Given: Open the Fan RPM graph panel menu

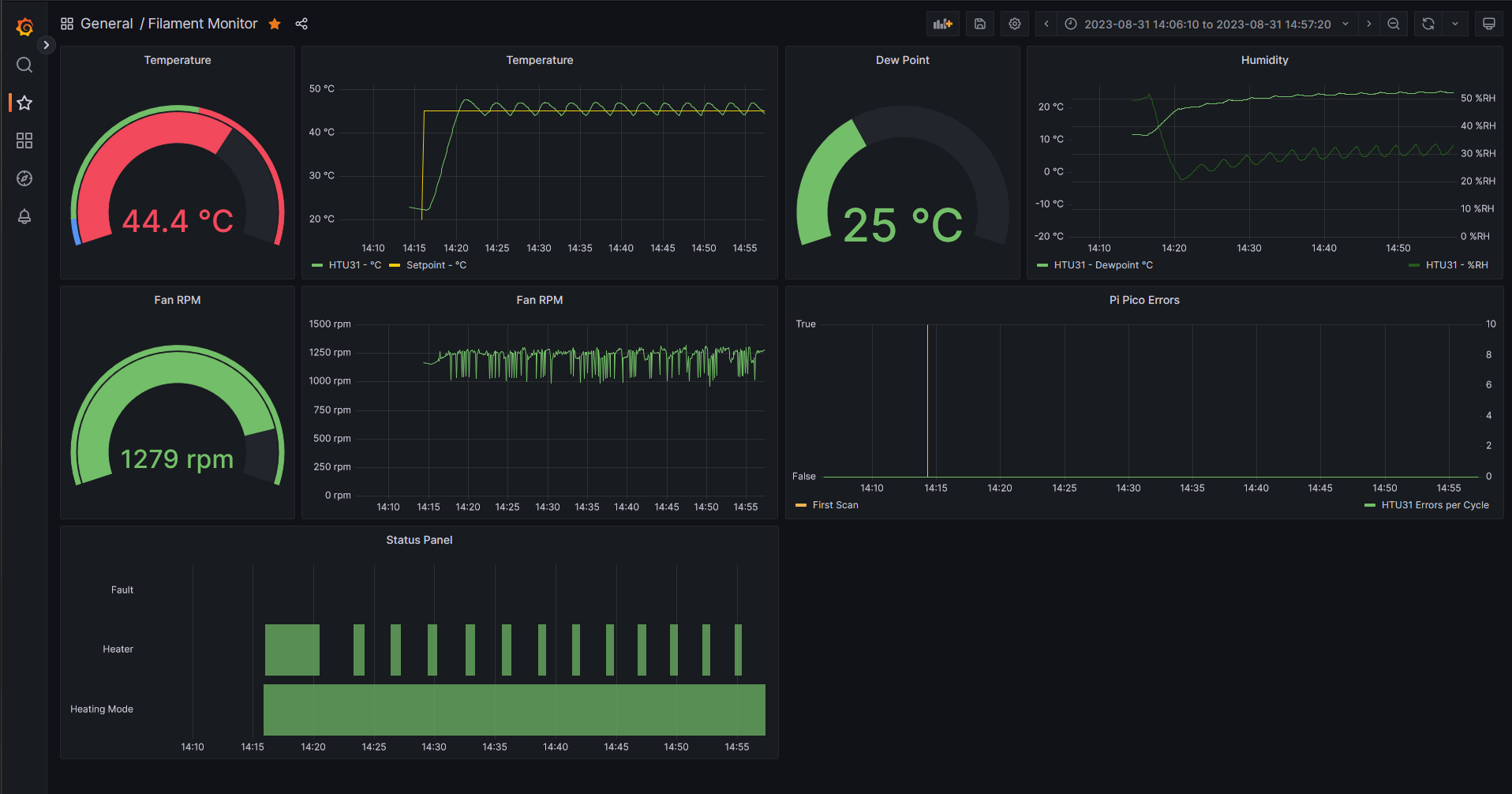Looking at the screenshot, I should tap(540, 300).
